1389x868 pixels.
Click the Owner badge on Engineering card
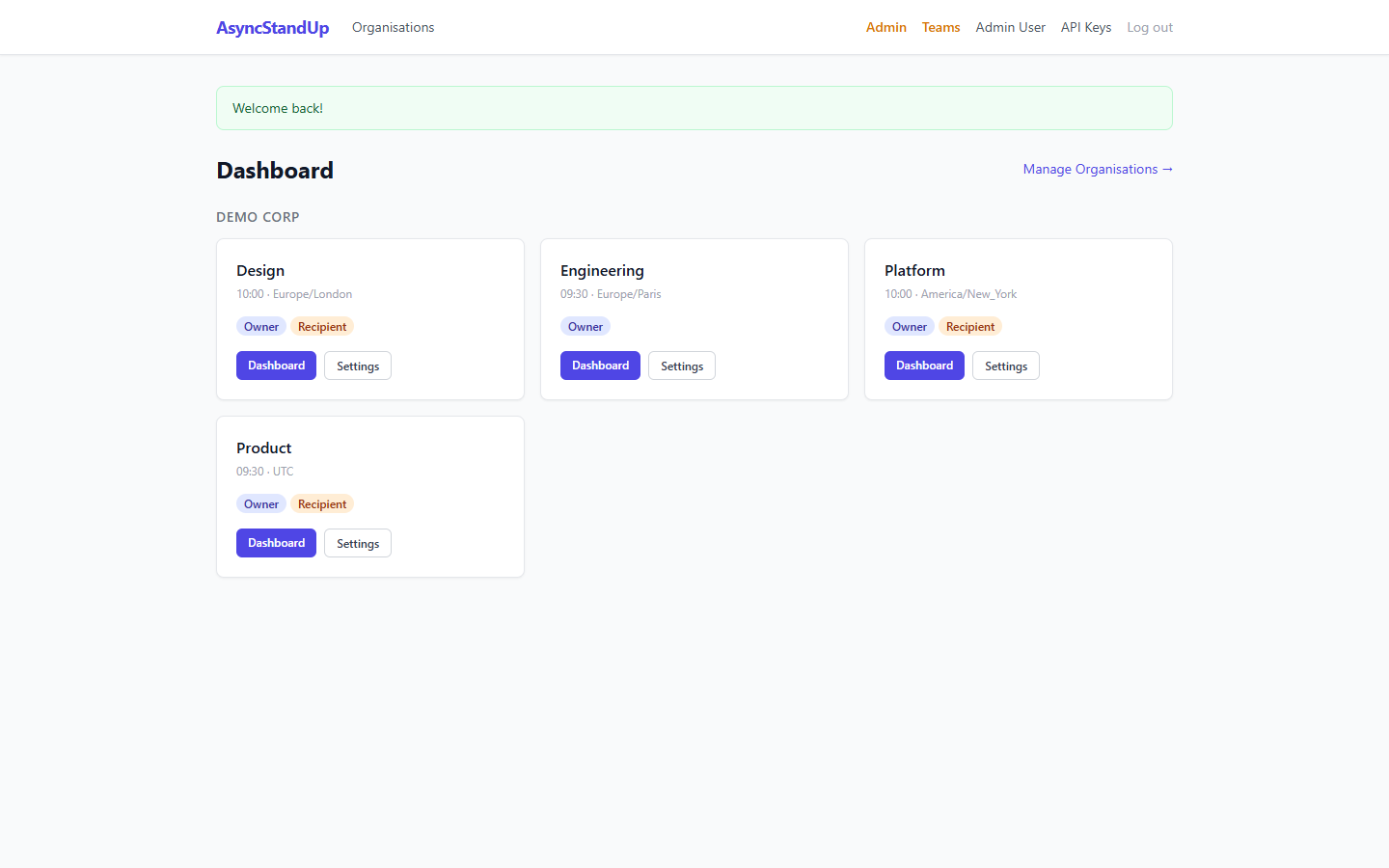586,327
